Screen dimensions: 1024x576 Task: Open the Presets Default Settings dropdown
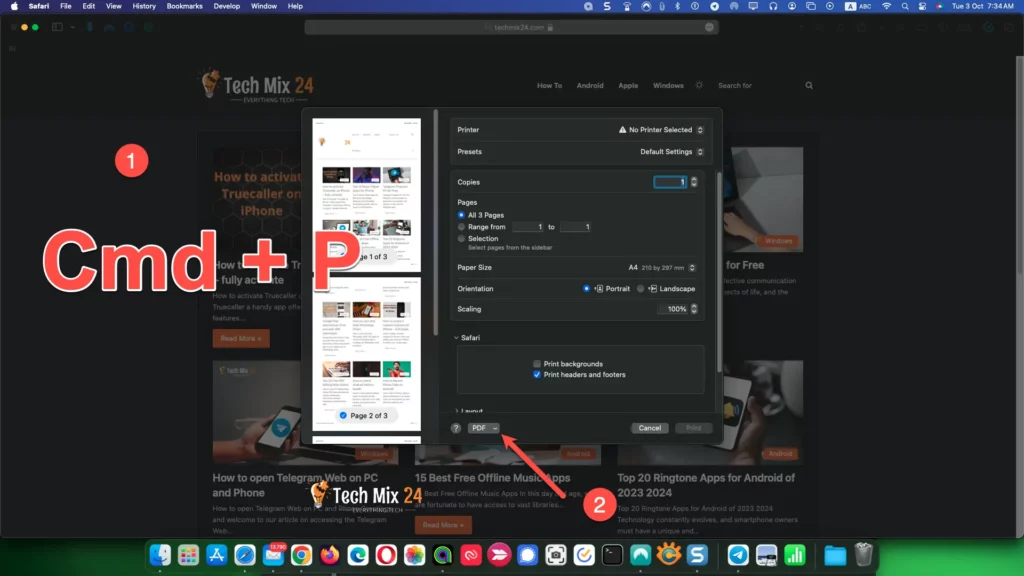671,152
